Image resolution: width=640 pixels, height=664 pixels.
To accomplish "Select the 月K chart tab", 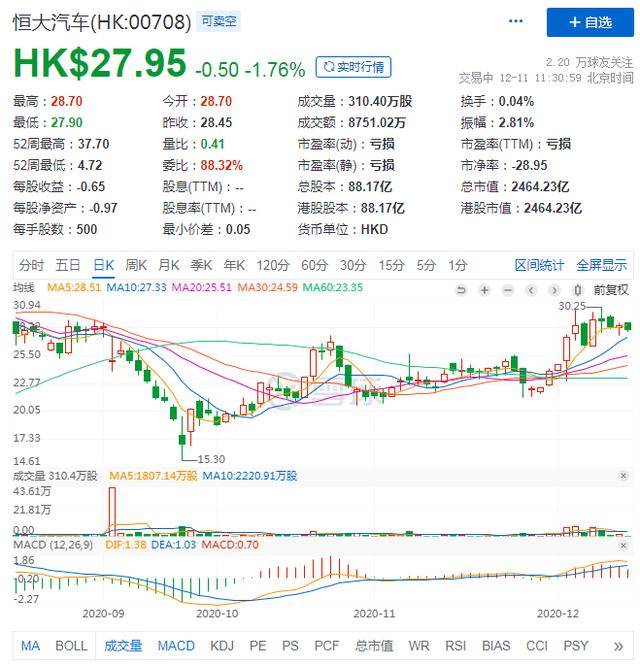I will tap(169, 265).
